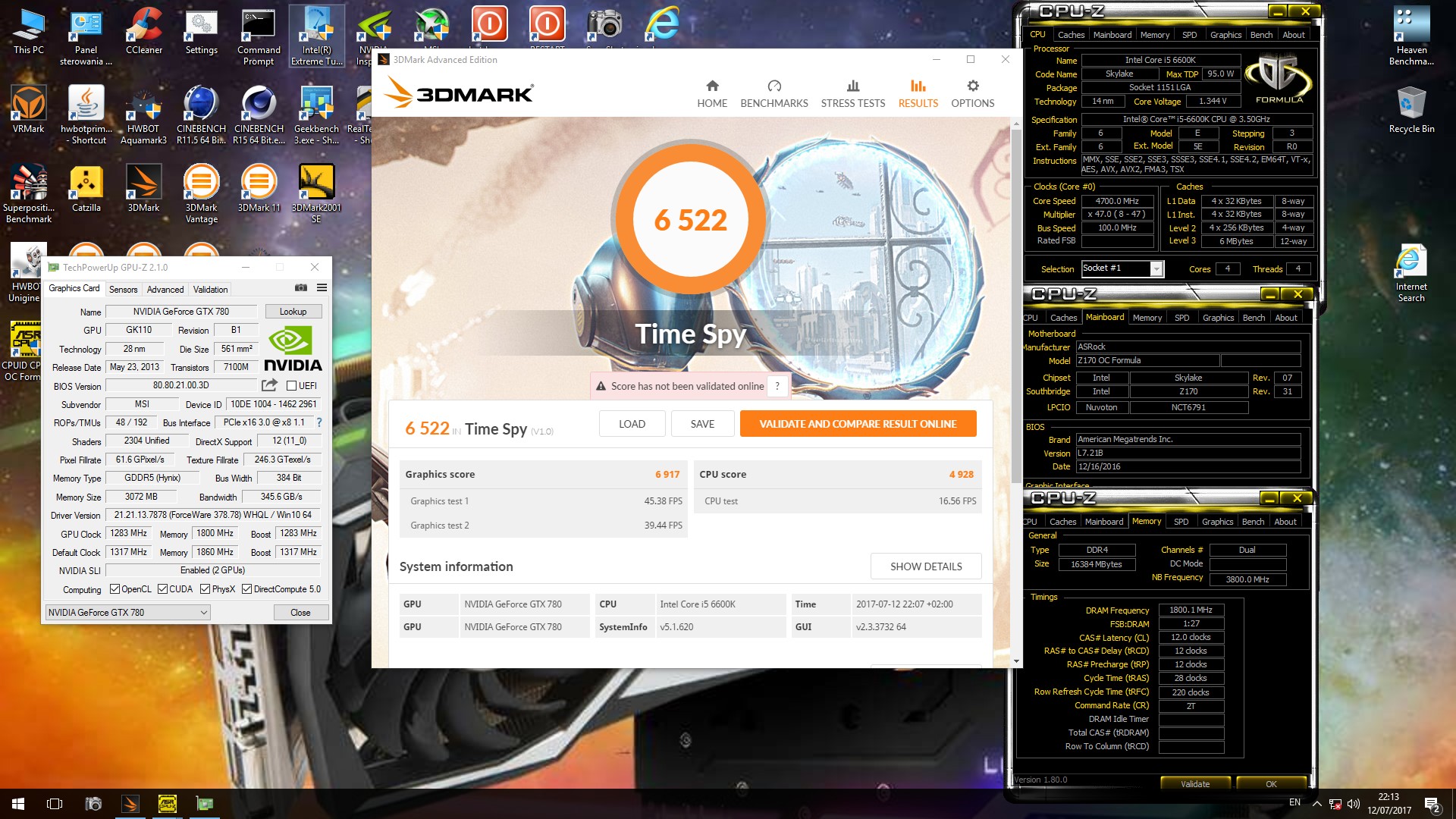The image size is (1456, 819).
Task: Open Internet Search desktop shortcut
Action: point(1411,273)
